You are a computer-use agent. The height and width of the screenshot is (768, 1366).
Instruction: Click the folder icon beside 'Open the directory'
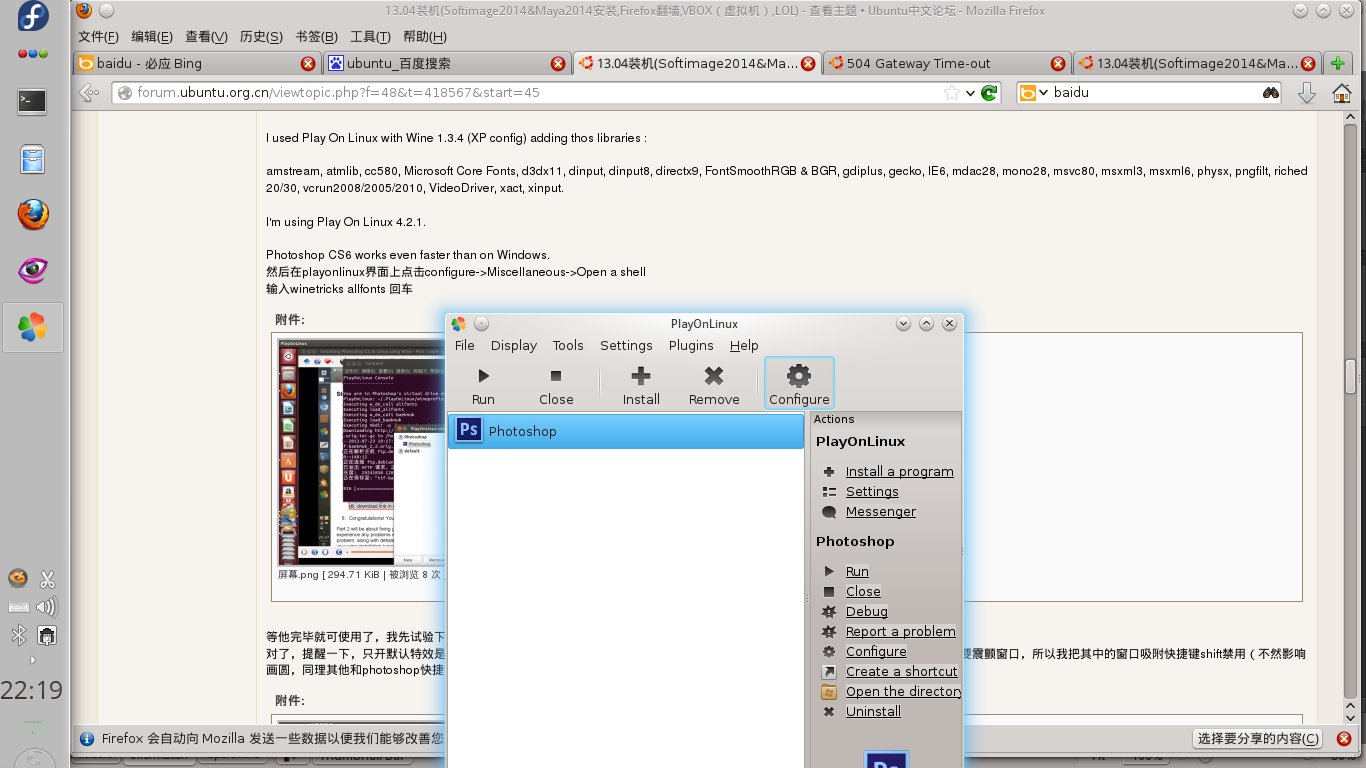coord(829,691)
